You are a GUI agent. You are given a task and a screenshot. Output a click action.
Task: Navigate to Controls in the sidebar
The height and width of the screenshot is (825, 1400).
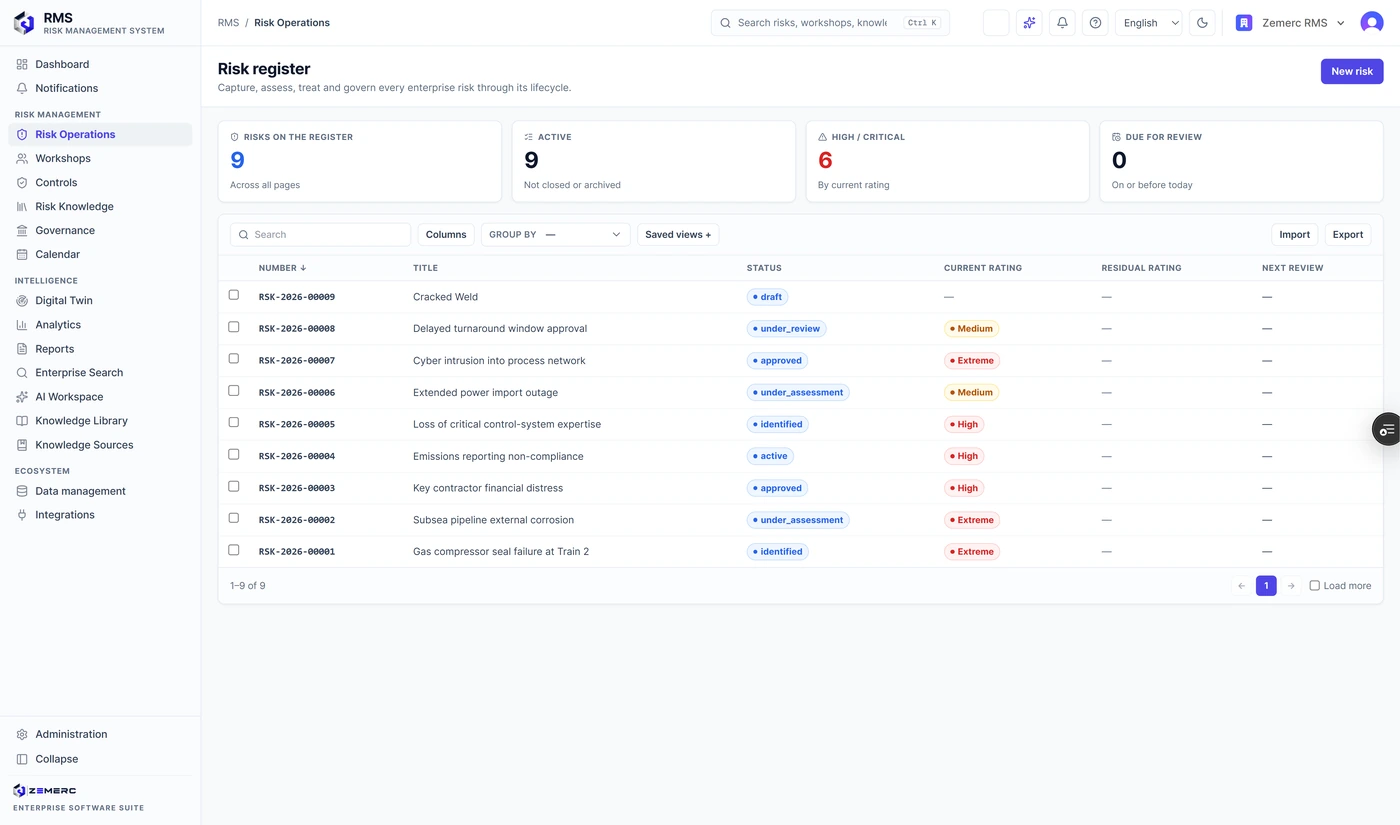(100, 182)
